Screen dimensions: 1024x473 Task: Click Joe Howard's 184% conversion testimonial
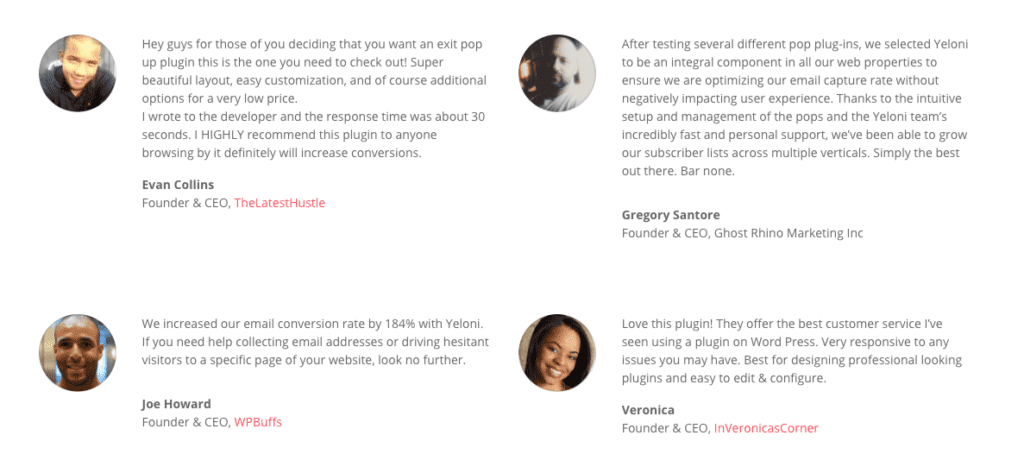point(312,341)
